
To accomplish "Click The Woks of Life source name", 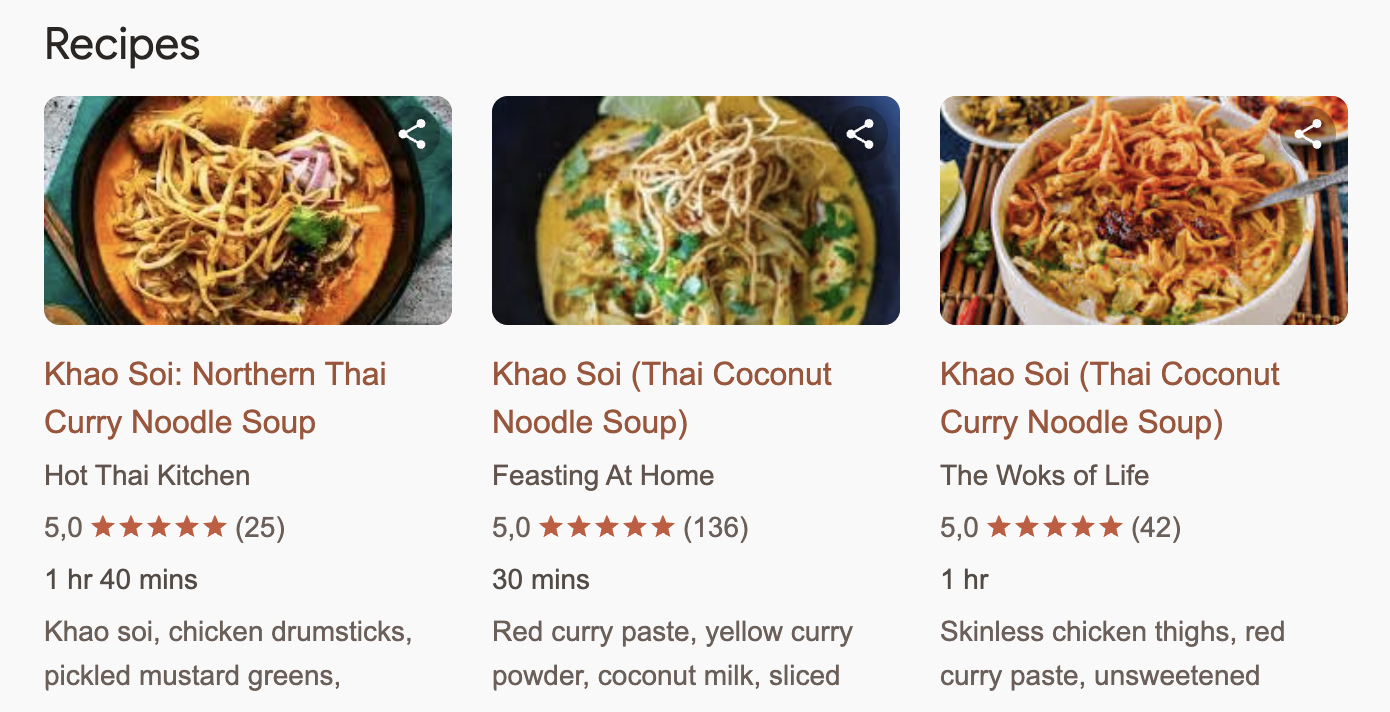I will [1044, 475].
